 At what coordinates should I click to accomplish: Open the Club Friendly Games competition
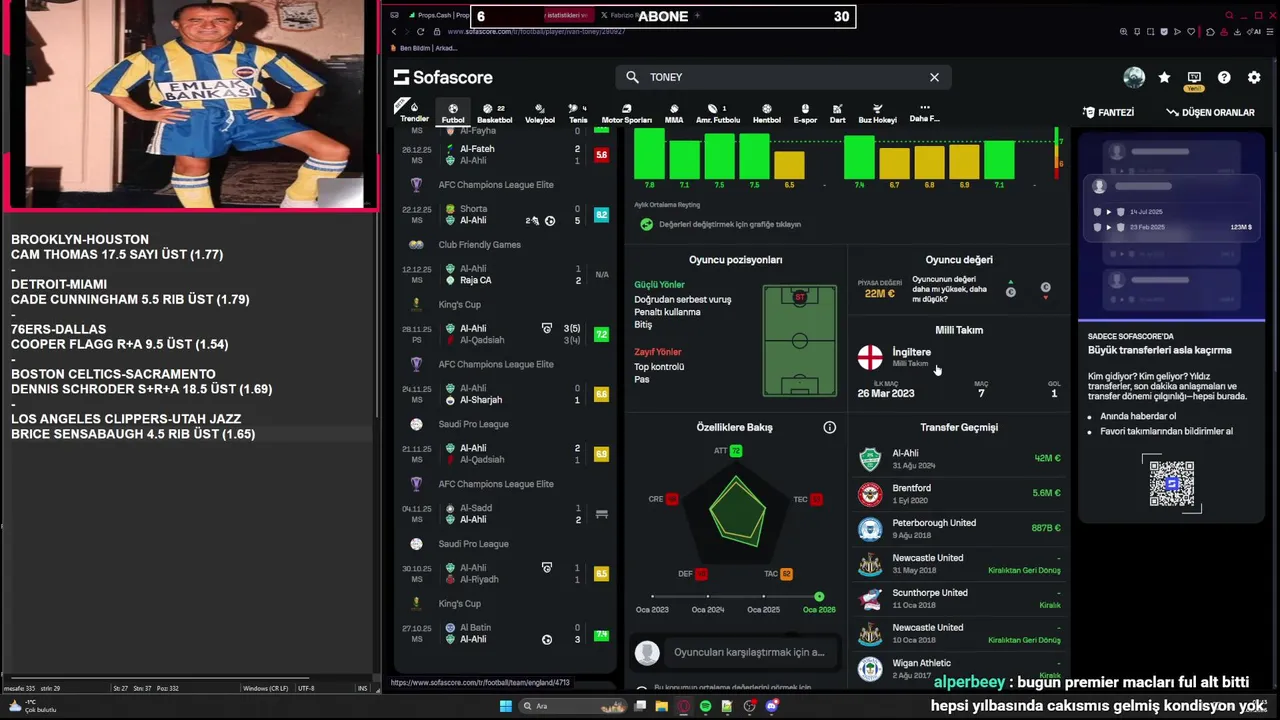479,245
